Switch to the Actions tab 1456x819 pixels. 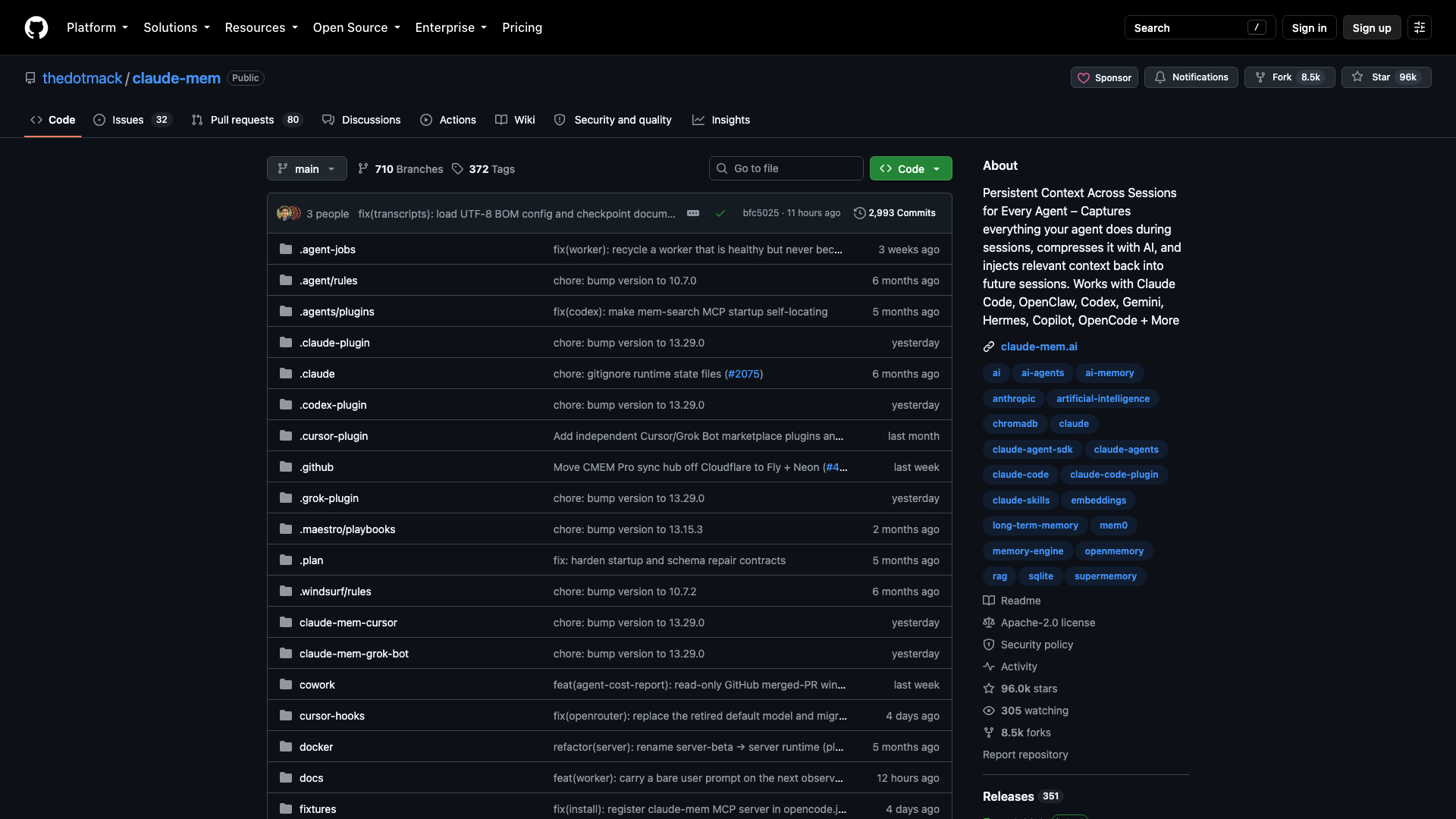[448, 120]
